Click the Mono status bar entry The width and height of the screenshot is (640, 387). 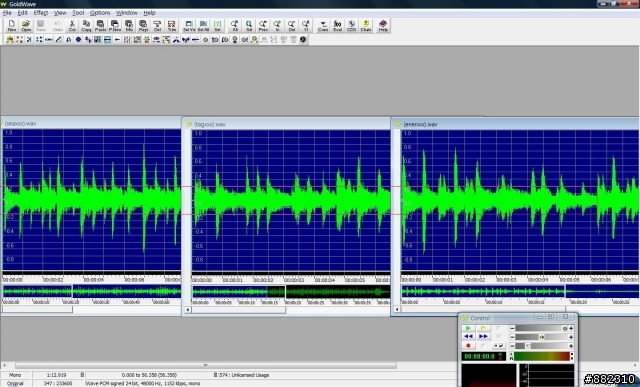(x=15, y=375)
